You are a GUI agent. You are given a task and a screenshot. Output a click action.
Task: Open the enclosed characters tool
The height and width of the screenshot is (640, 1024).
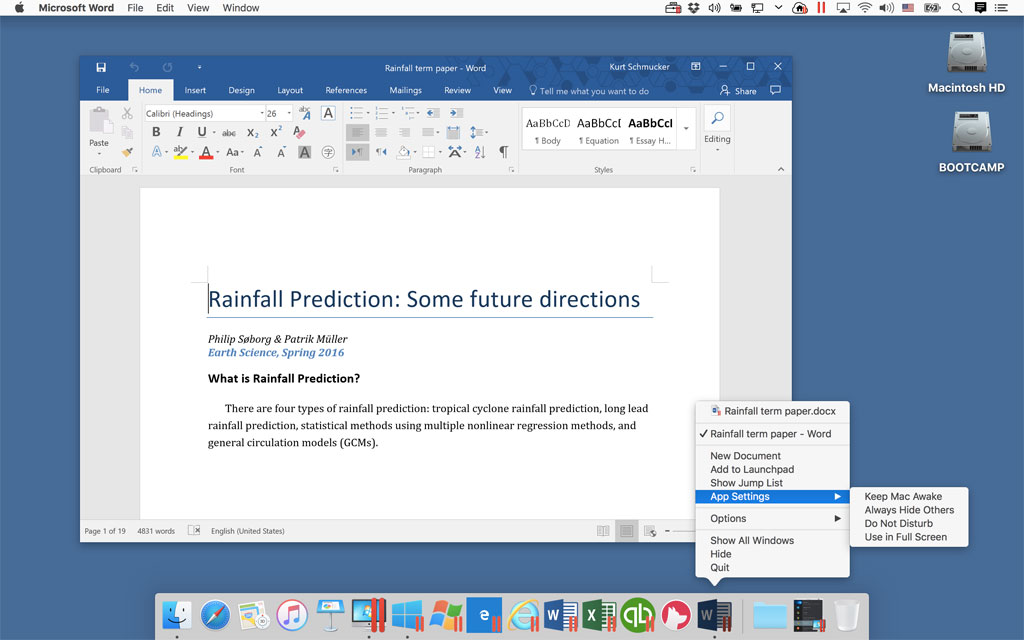(328, 152)
